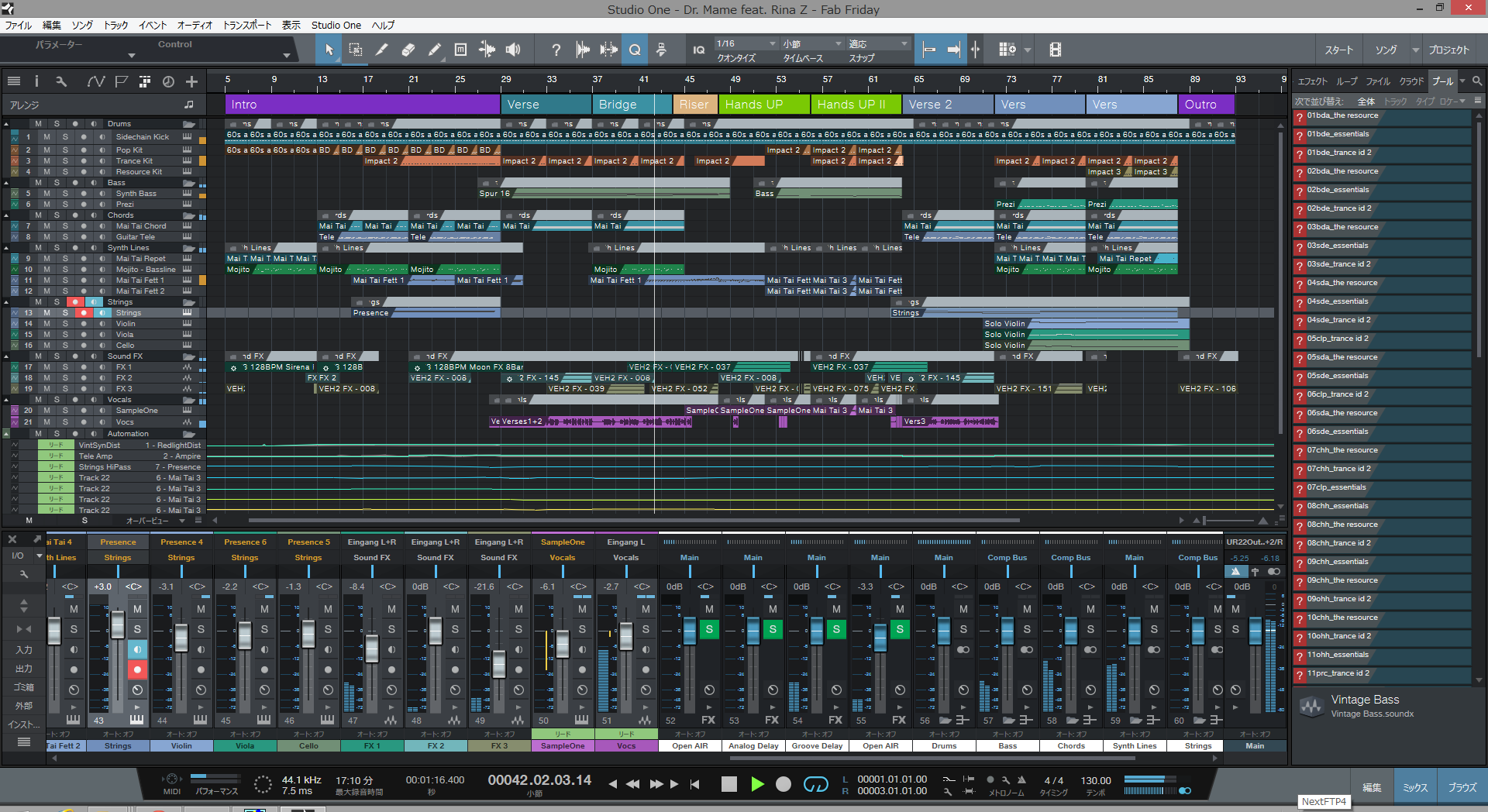The height and width of the screenshot is (812, 1488).
Task: Toggle solo on Groove Delay channel
Action: click(x=836, y=629)
